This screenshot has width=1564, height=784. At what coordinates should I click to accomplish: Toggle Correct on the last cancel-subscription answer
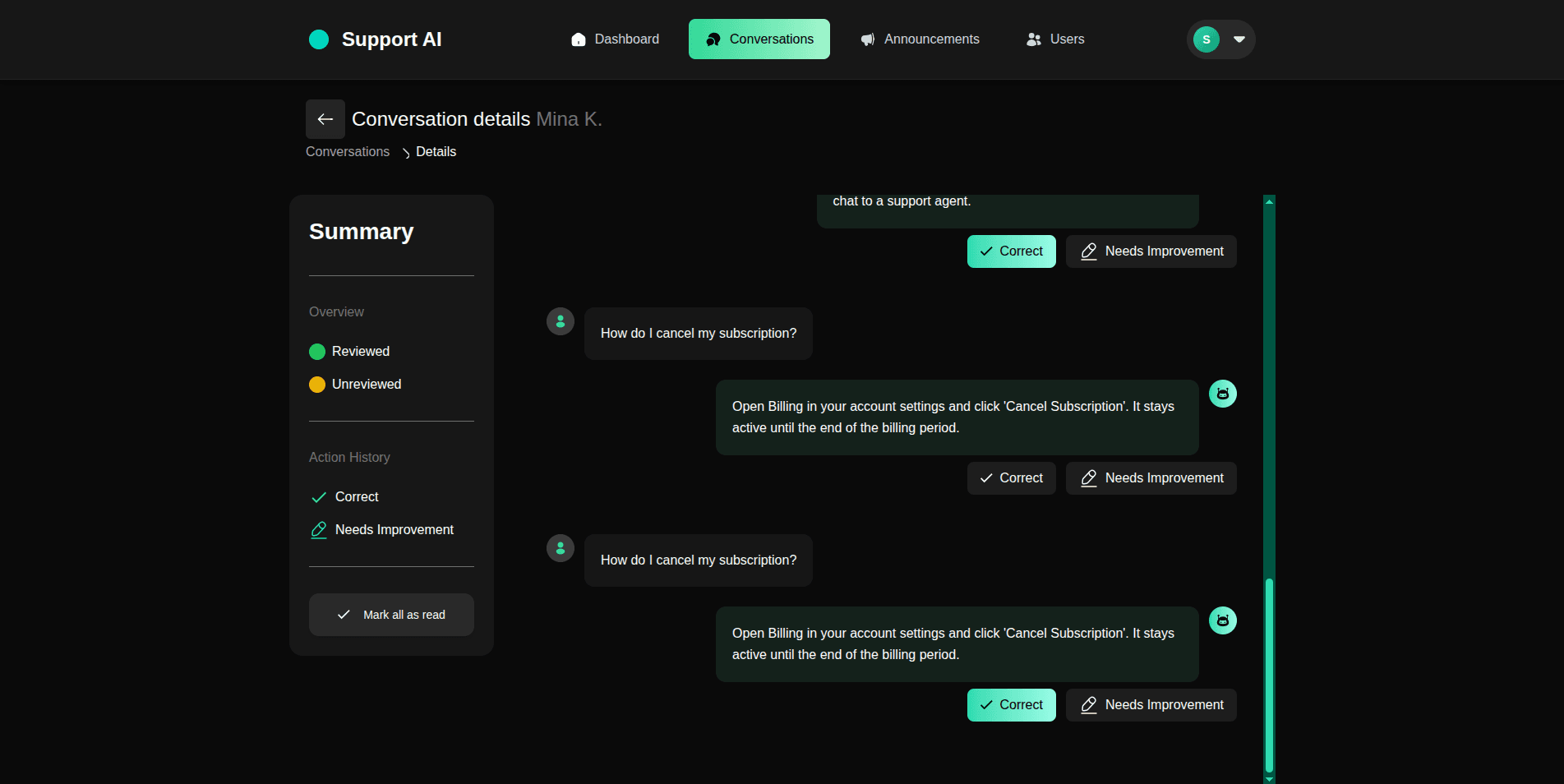tap(1012, 705)
